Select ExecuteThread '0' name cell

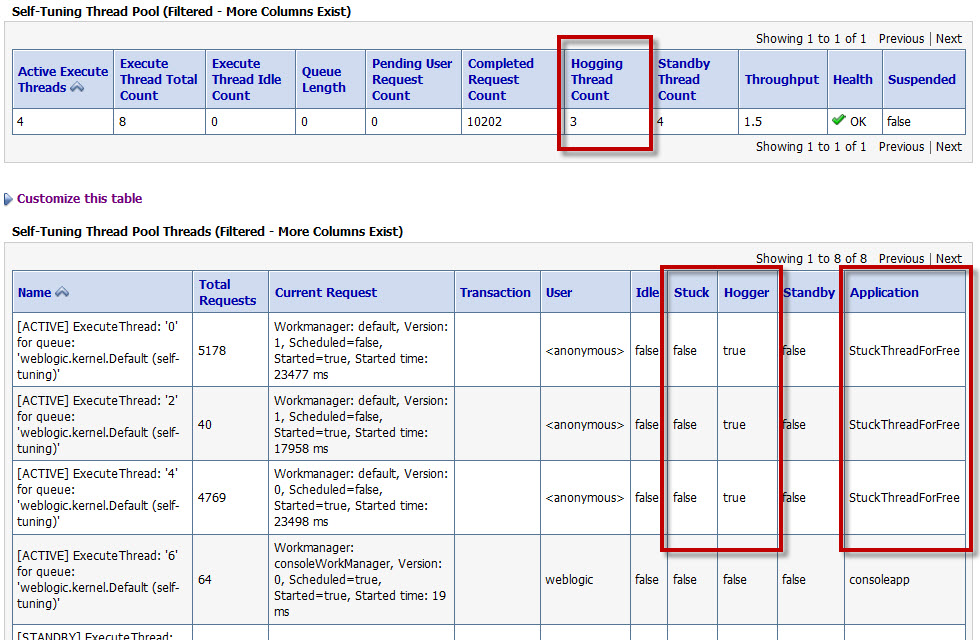[102, 350]
